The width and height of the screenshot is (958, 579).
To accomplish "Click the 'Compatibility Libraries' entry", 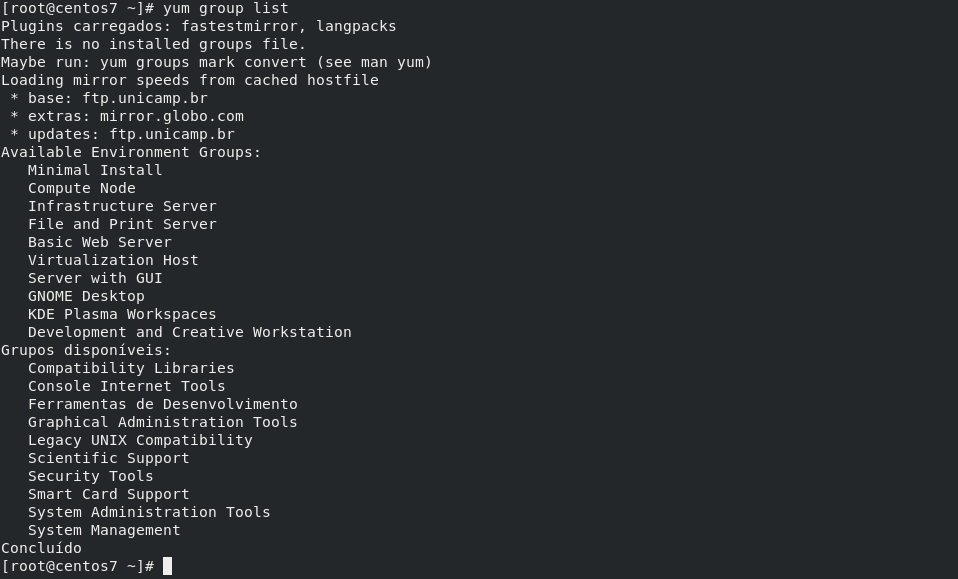I will point(131,368).
